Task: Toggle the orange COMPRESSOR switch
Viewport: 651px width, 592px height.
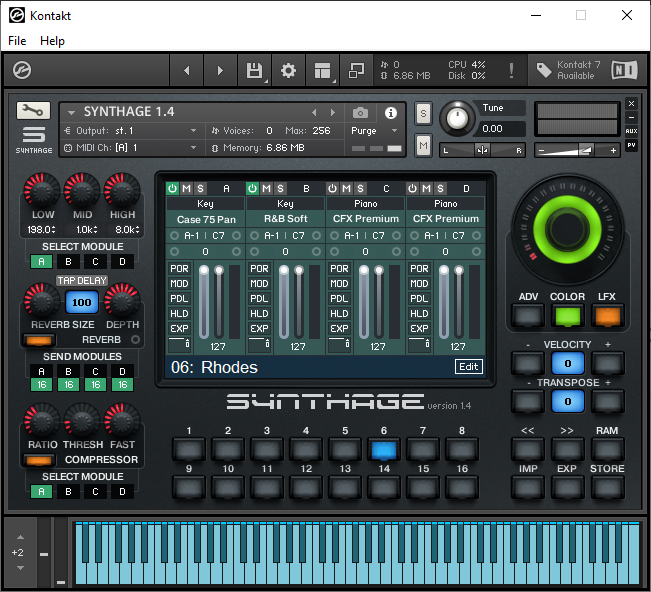Action: (x=39, y=460)
